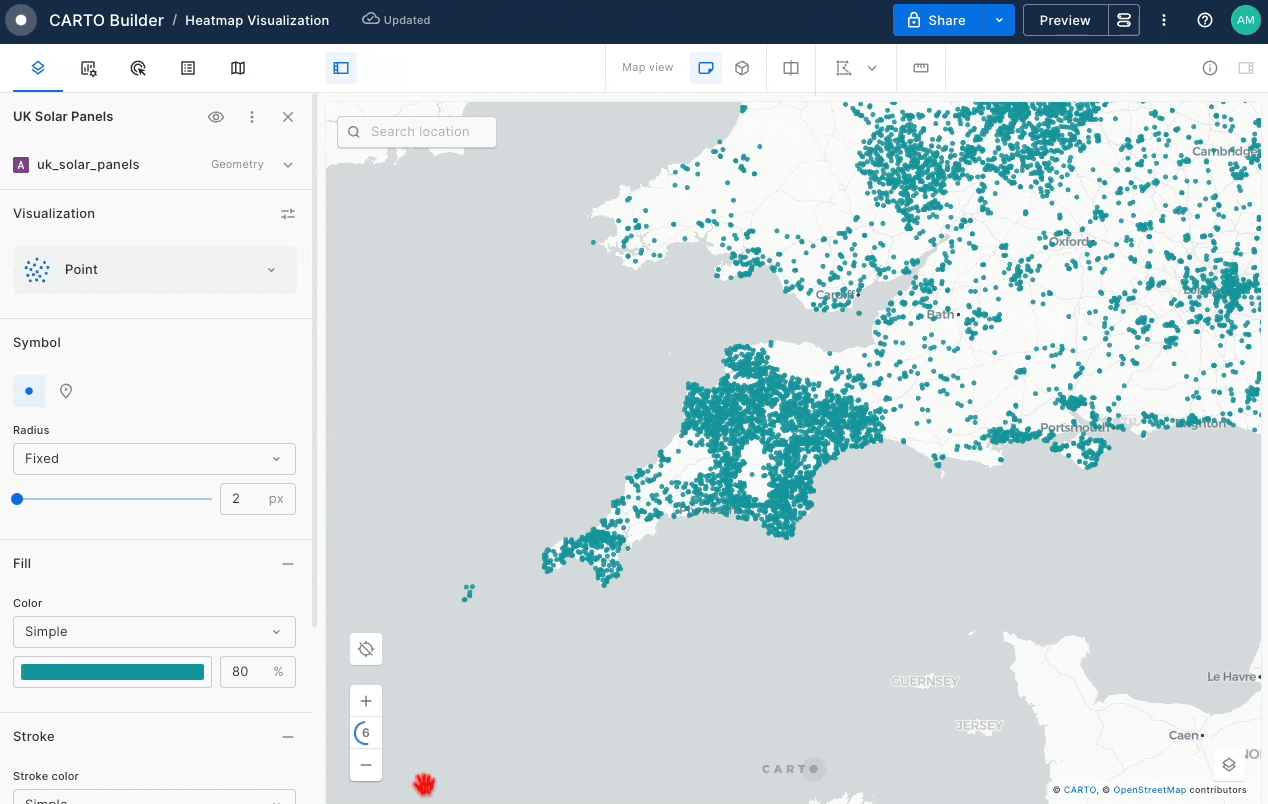Click the Share button
This screenshot has width=1268, height=804.
coord(937,20)
